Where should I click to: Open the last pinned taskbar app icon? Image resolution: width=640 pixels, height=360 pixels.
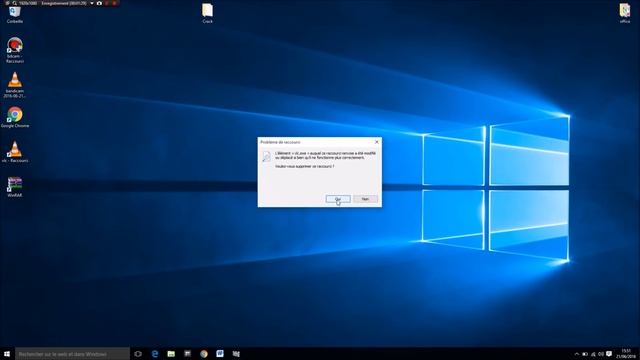pyautogui.click(x=236, y=354)
